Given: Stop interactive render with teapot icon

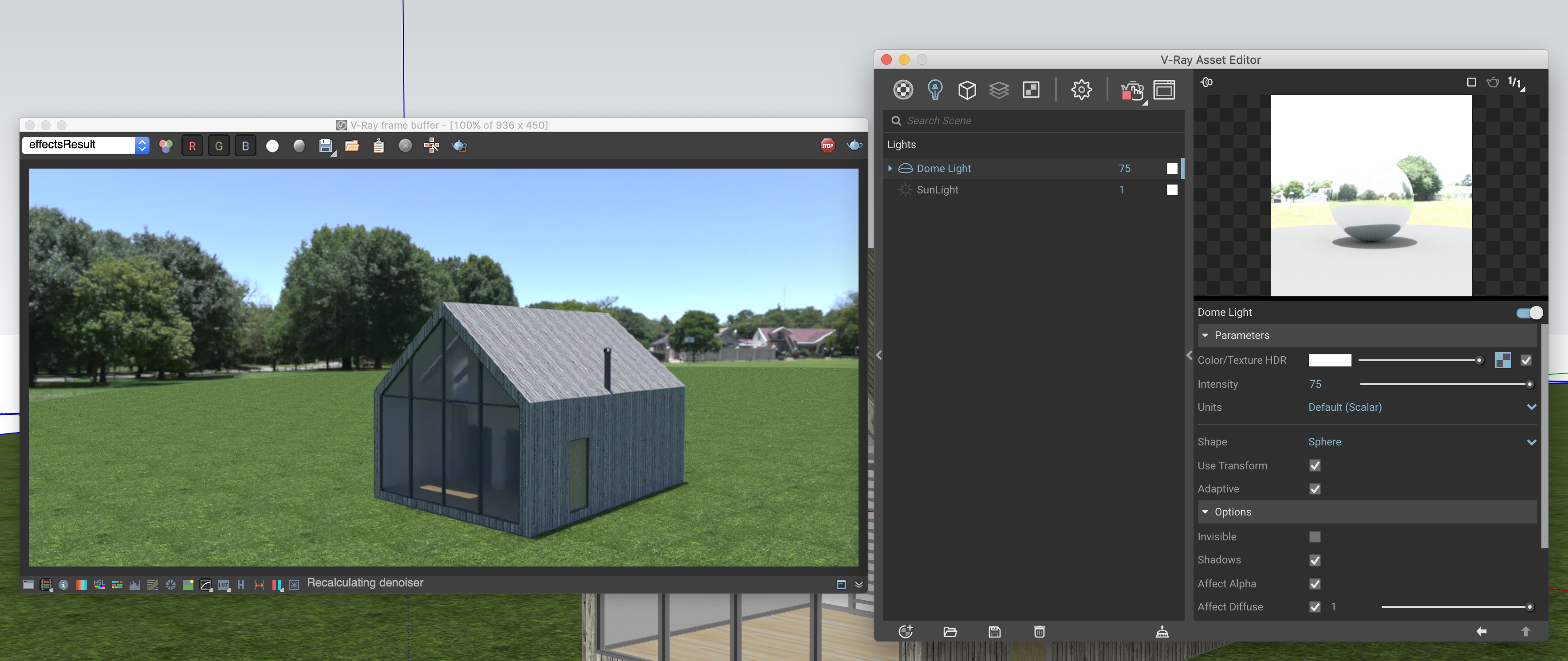Looking at the screenshot, I should (1132, 90).
